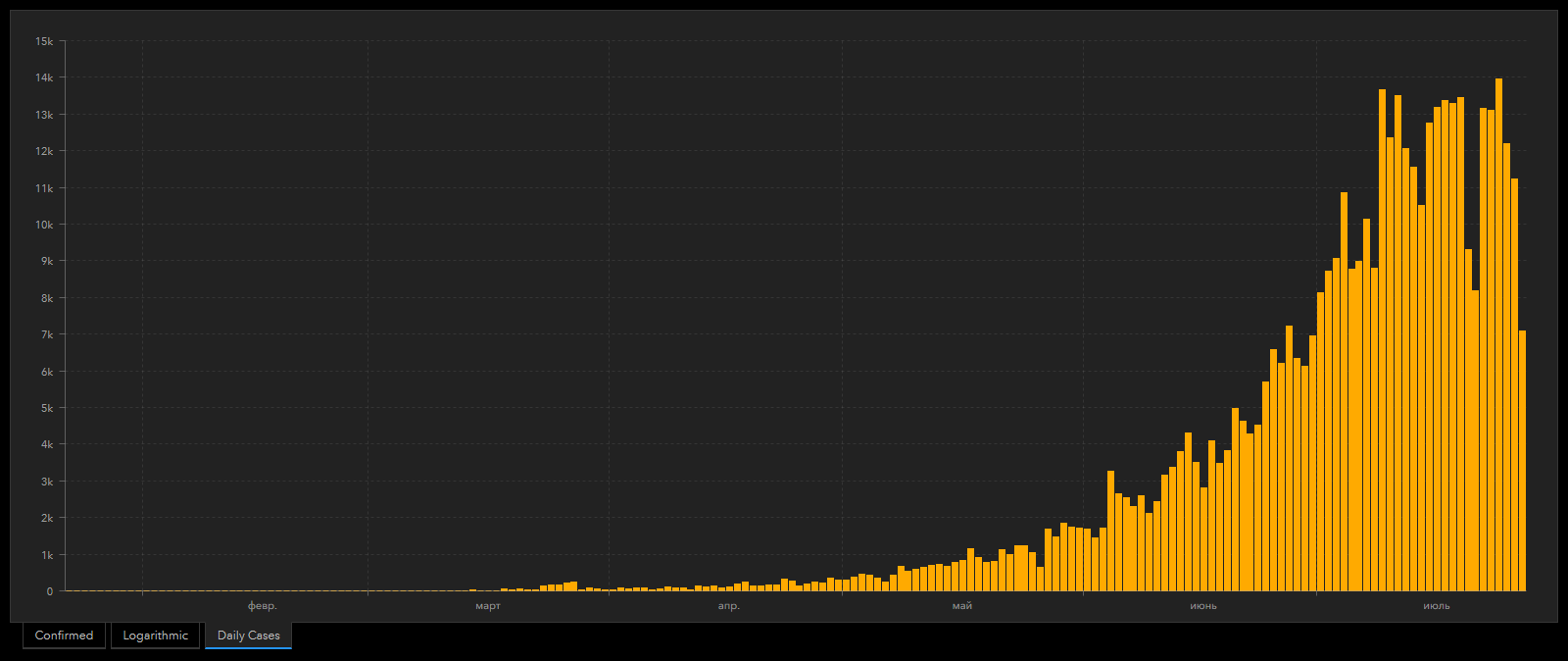Viewport: 1568px width, 661px height.
Task: Click the last bar at about 7k
Action: coord(1522,461)
